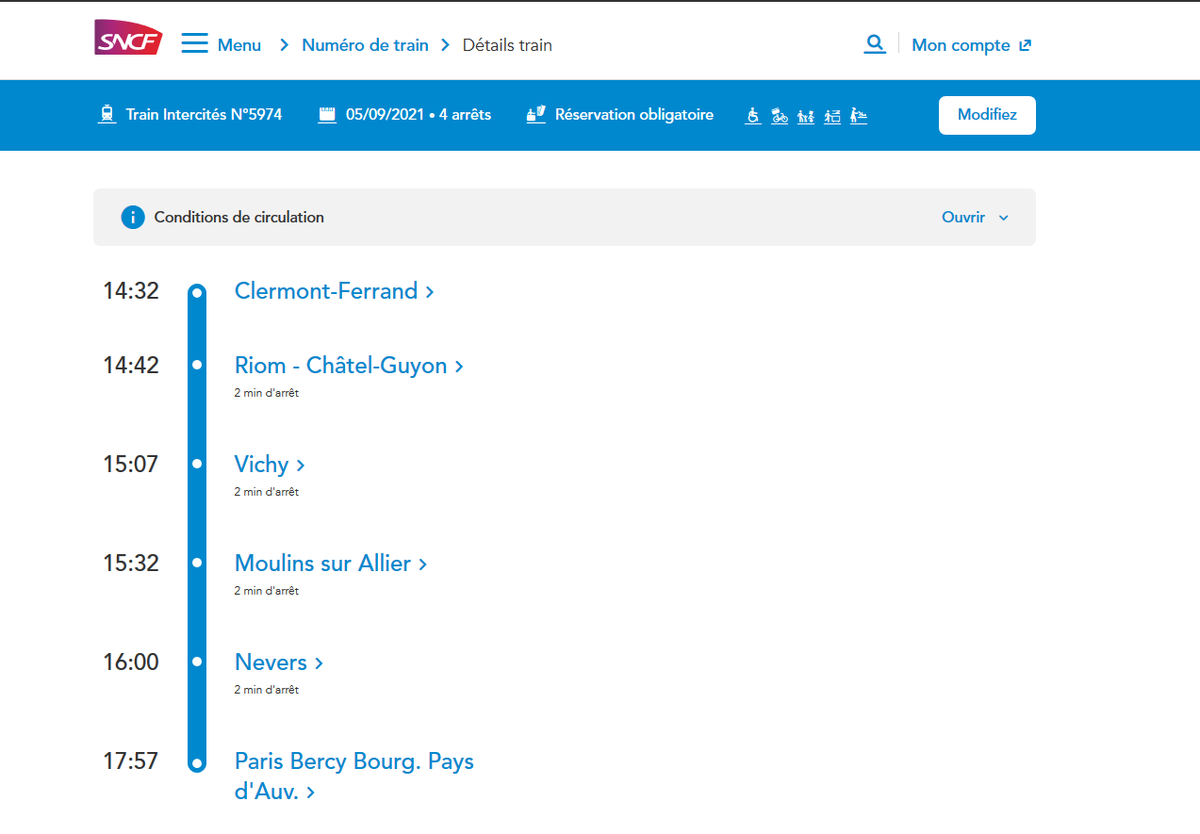Open the hamburger Menu
This screenshot has height=834, width=1200.
click(221, 45)
